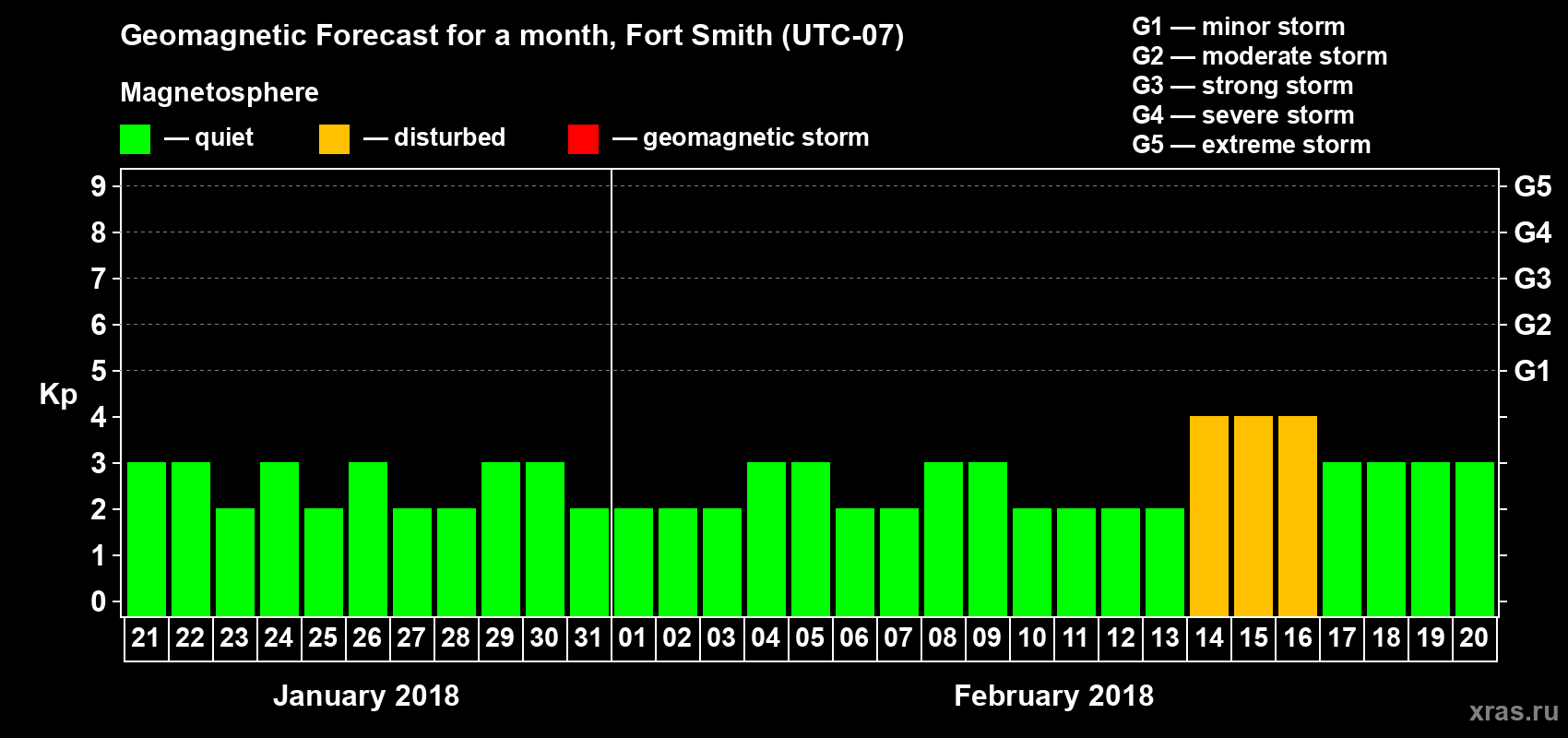The height and width of the screenshot is (738, 1568).
Task: Click the date label 22
Action: 190,637
